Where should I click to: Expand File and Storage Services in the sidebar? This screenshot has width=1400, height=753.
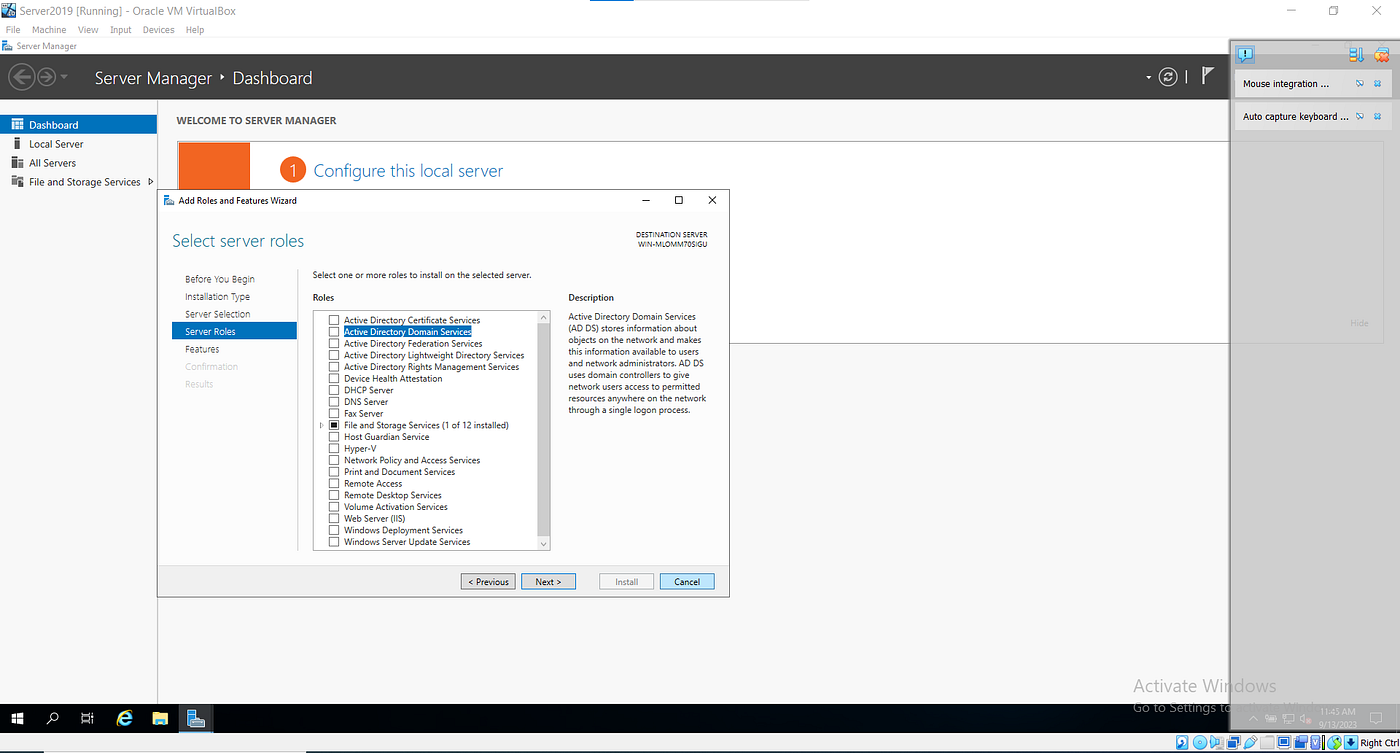pos(151,182)
